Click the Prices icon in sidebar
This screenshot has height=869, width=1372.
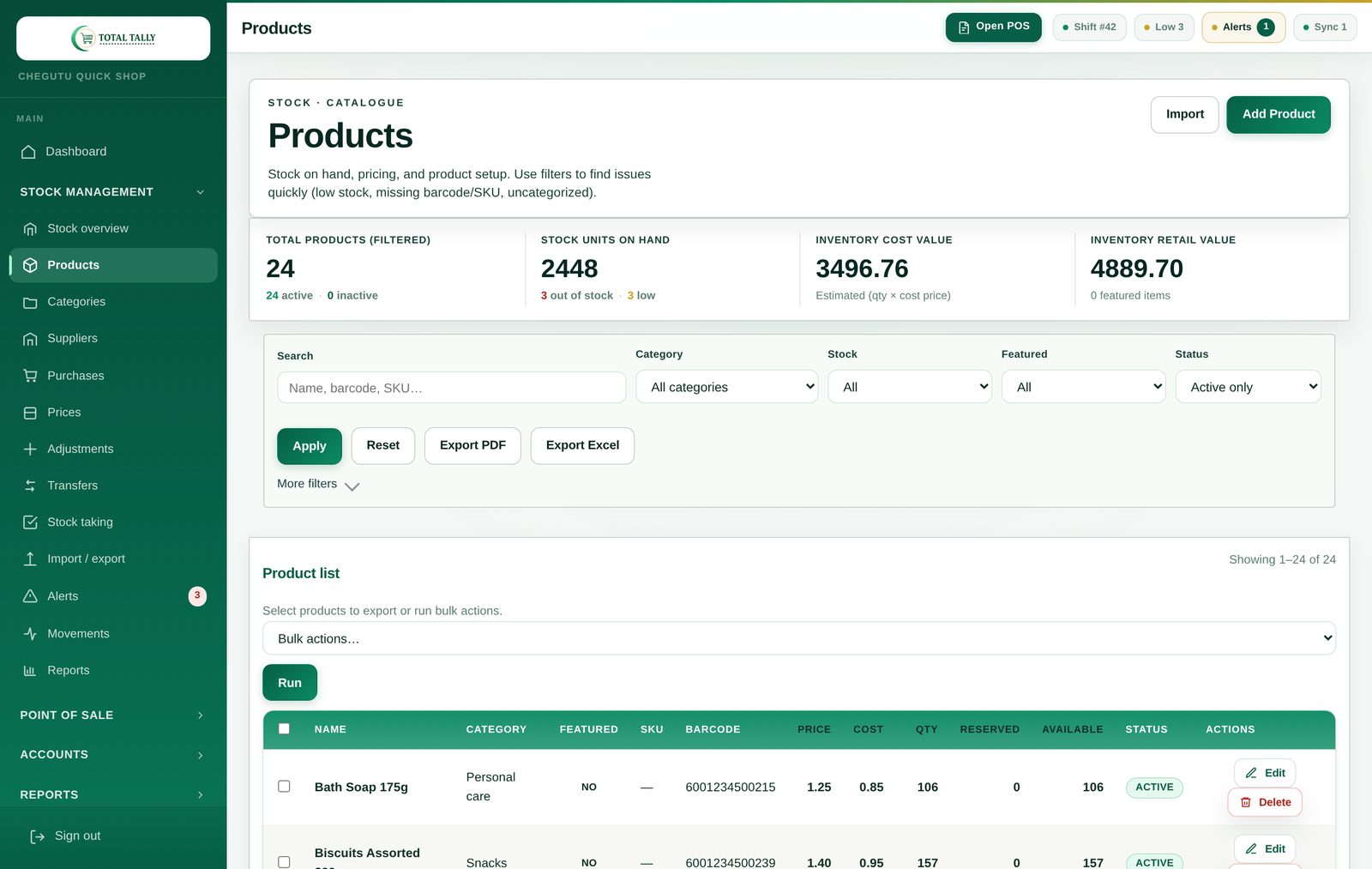point(30,413)
